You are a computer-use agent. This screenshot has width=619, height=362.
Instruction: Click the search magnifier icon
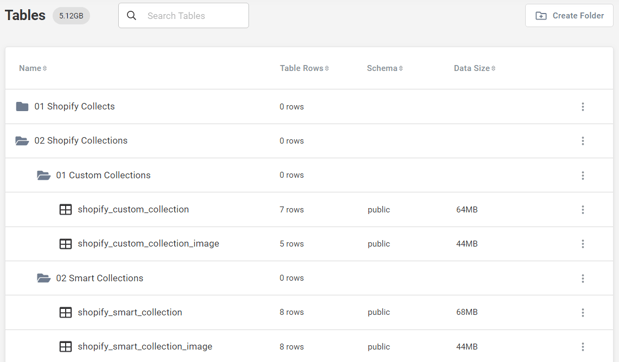(x=131, y=15)
